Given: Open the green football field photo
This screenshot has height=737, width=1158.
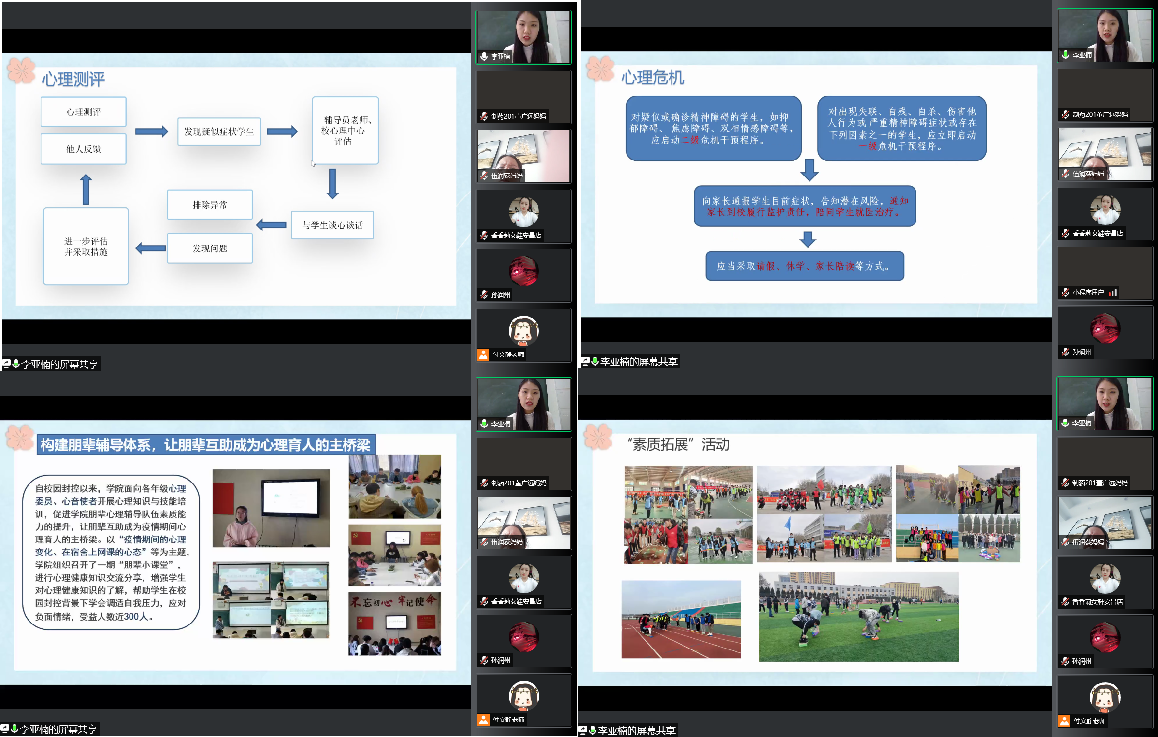Looking at the screenshot, I should tap(858, 617).
